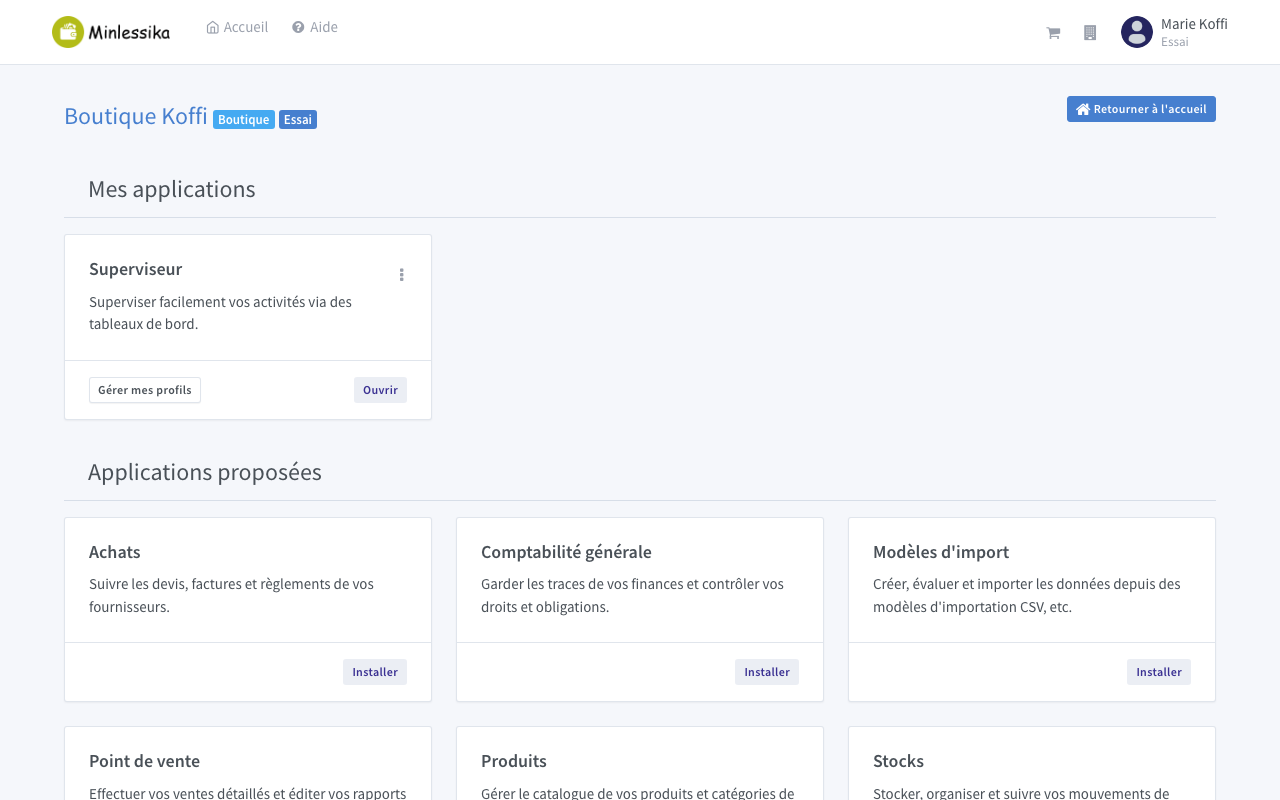Click the building icon in header
The width and height of the screenshot is (1280, 800).
[1090, 33]
